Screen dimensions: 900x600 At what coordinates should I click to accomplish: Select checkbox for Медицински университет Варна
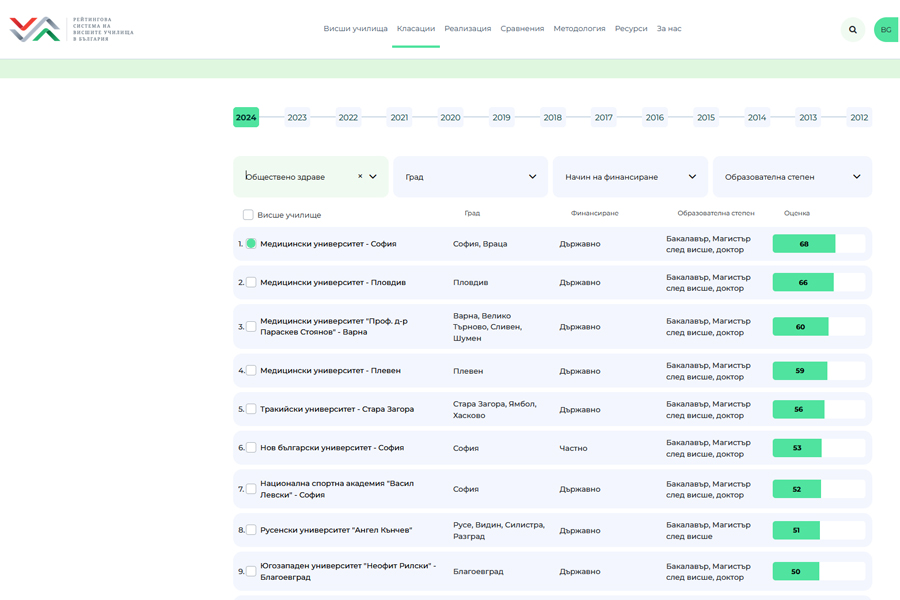tap(251, 326)
